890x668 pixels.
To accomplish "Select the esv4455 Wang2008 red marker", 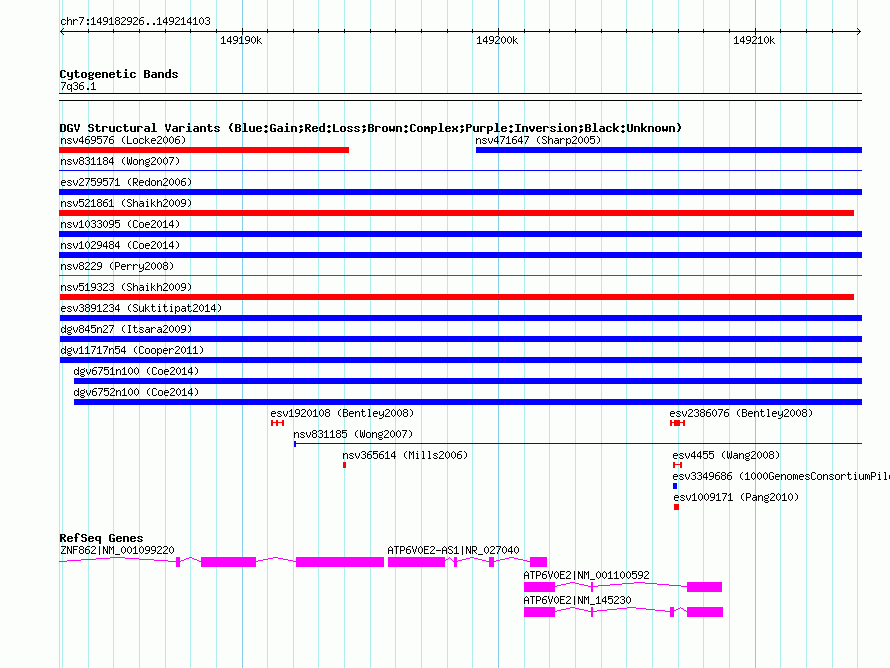I will [x=677, y=465].
